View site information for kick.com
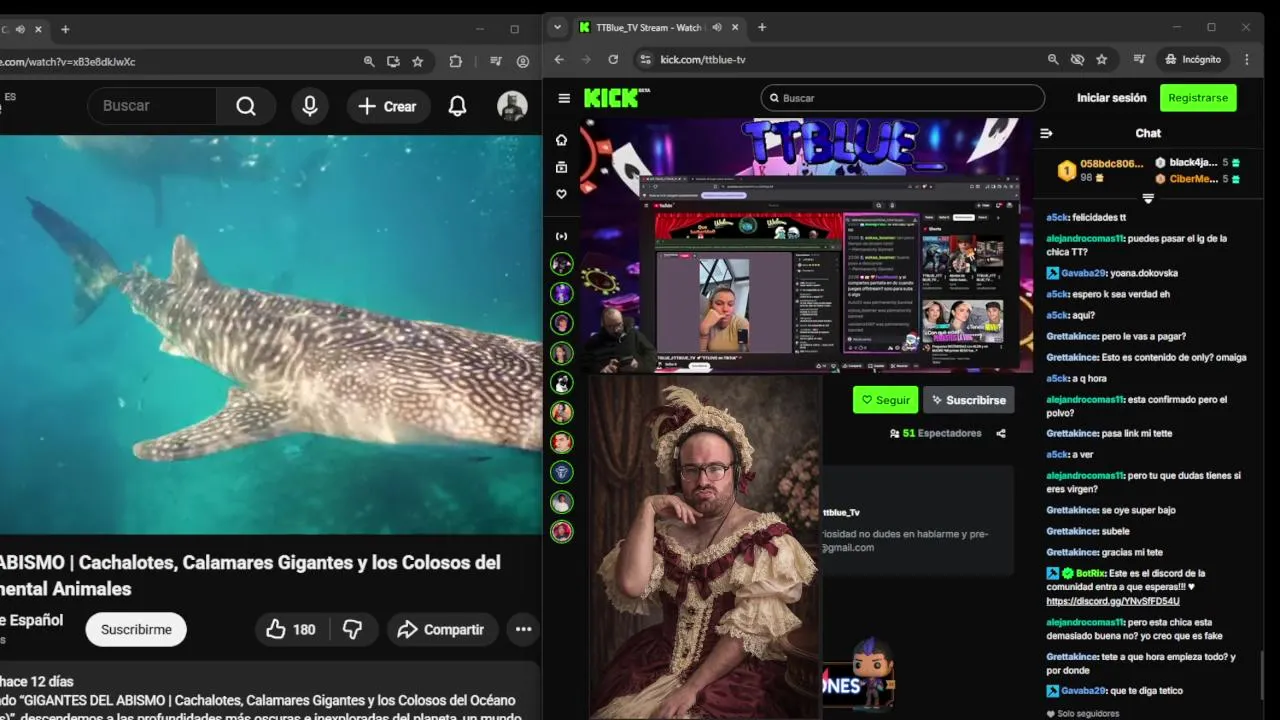The image size is (1280, 720). click(x=646, y=59)
